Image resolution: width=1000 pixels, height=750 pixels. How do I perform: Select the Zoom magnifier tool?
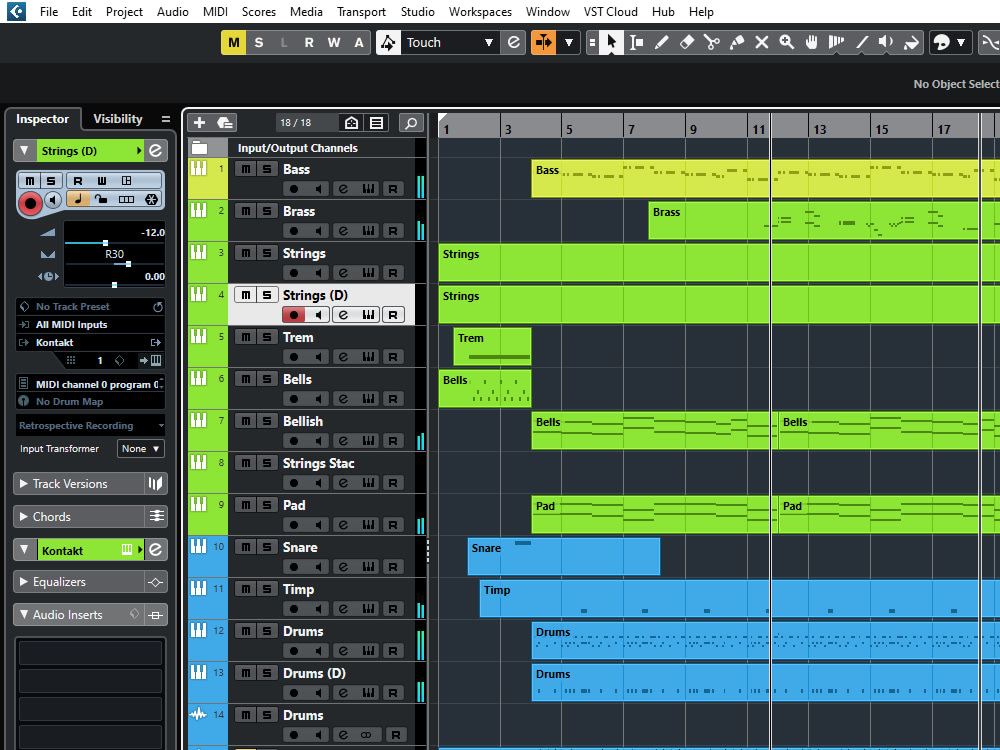point(786,42)
